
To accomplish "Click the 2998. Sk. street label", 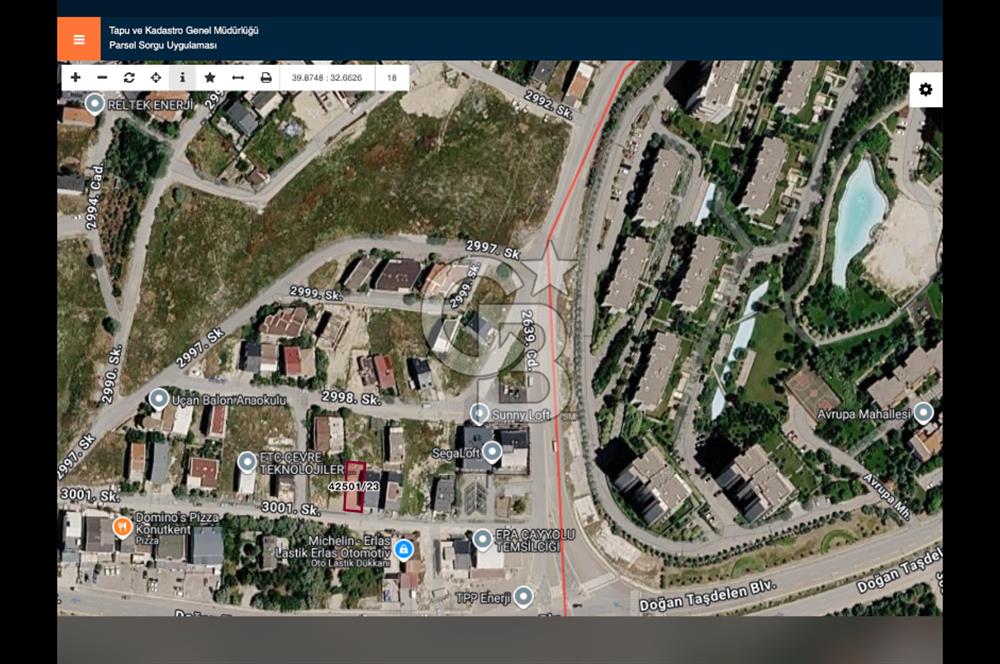I will [x=351, y=399].
